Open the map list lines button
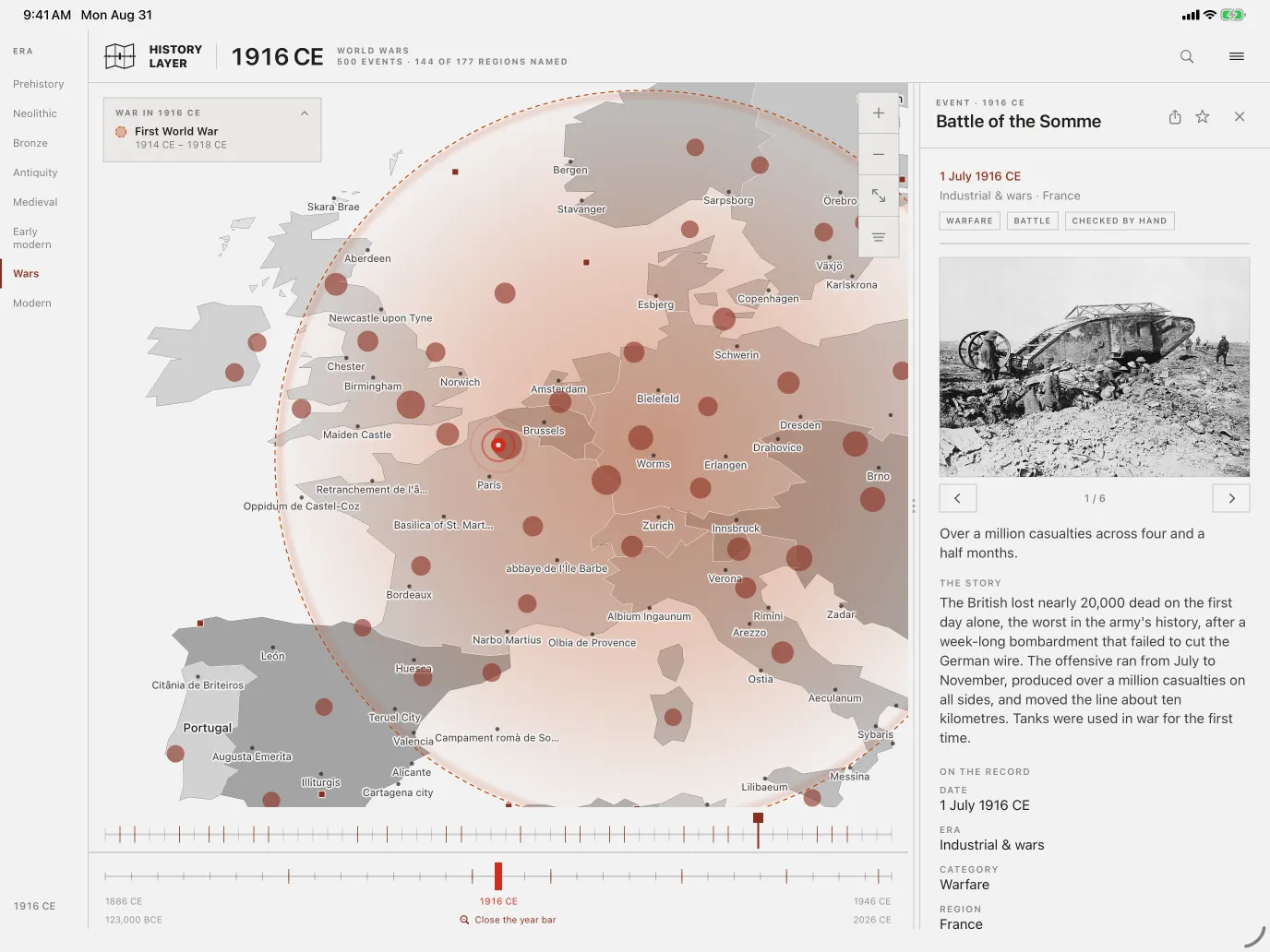The height and width of the screenshot is (952, 1270). point(879,237)
